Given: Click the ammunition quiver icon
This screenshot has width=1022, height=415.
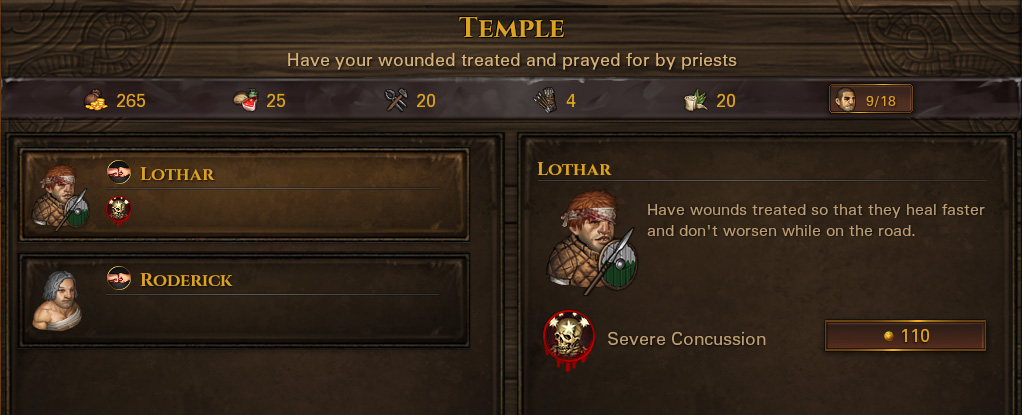Looking at the screenshot, I should click(545, 100).
